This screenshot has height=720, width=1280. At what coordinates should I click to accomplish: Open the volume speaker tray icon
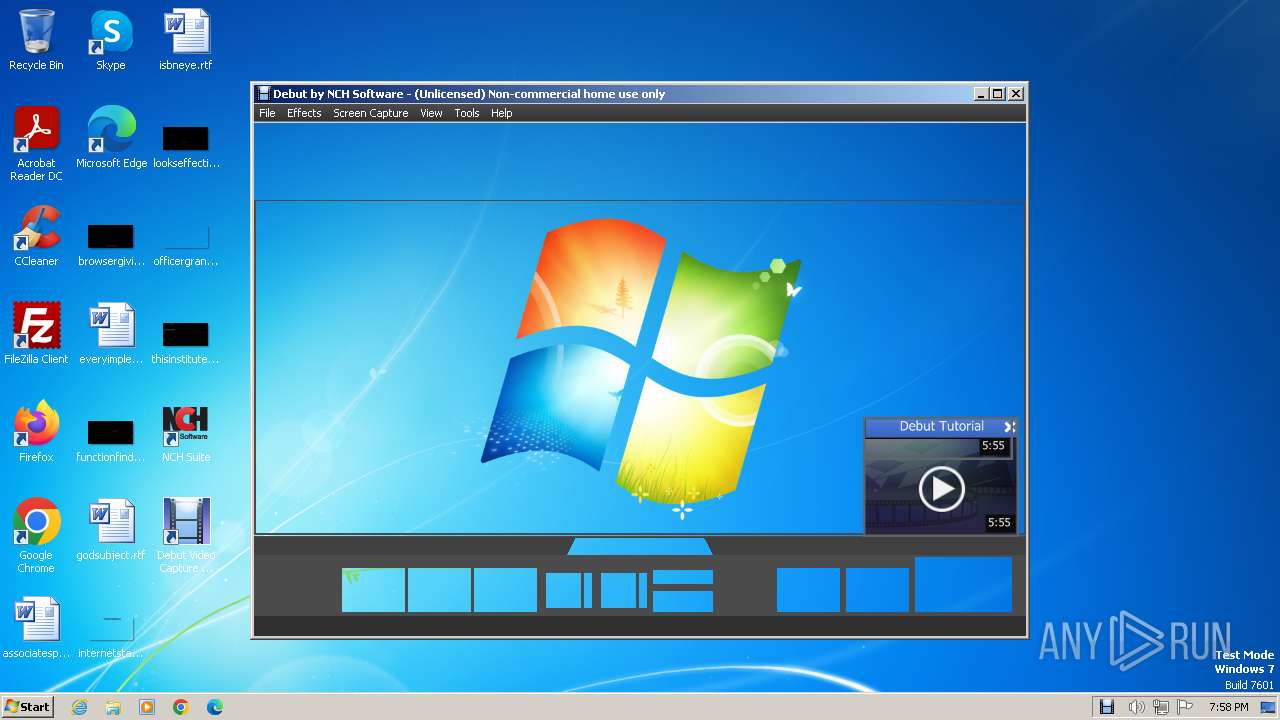point(1136,707)
